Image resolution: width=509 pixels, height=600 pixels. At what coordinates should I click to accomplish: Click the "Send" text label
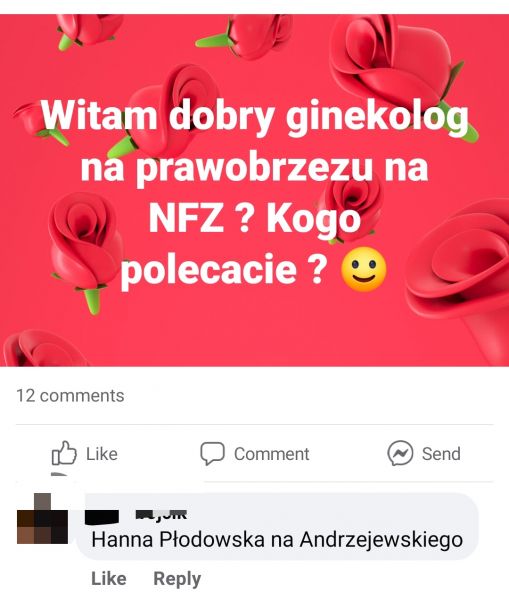(441, 454)
